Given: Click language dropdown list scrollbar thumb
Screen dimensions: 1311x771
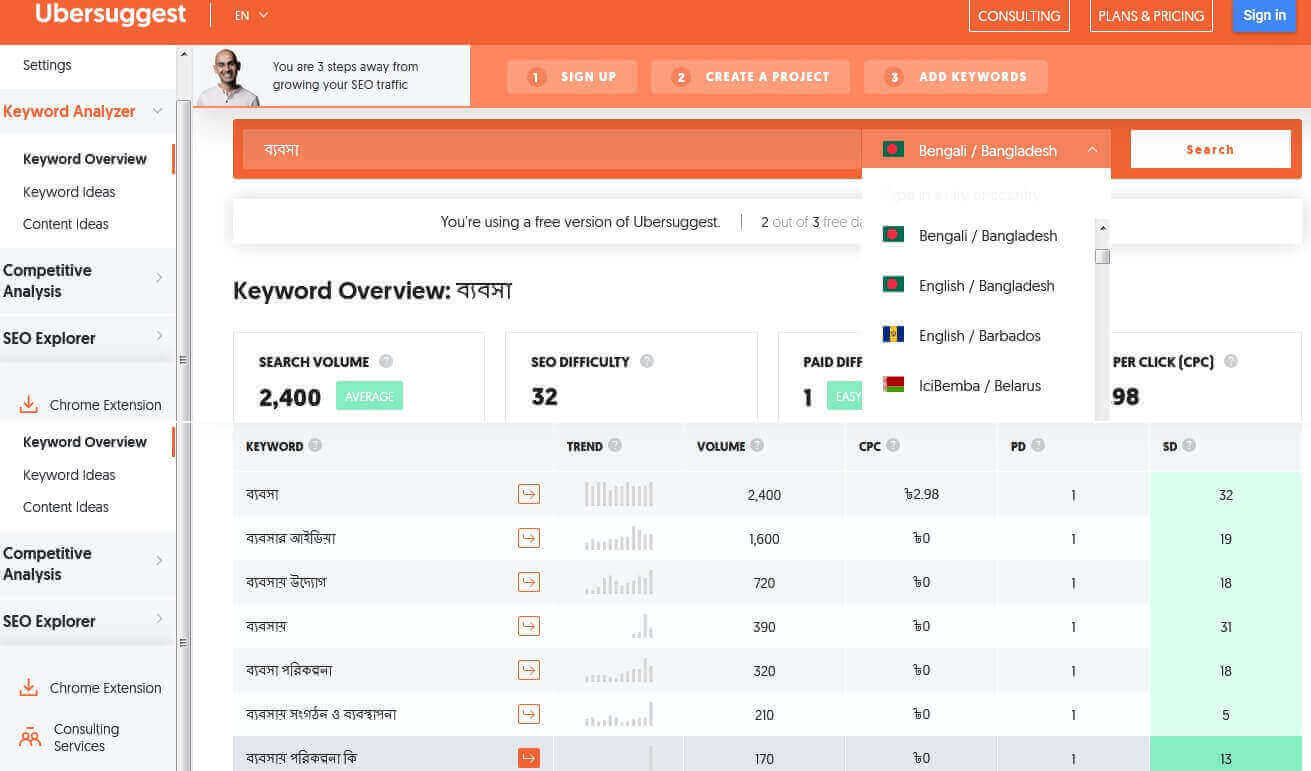Looking at the screenshot, I should tap(1102, 256).
